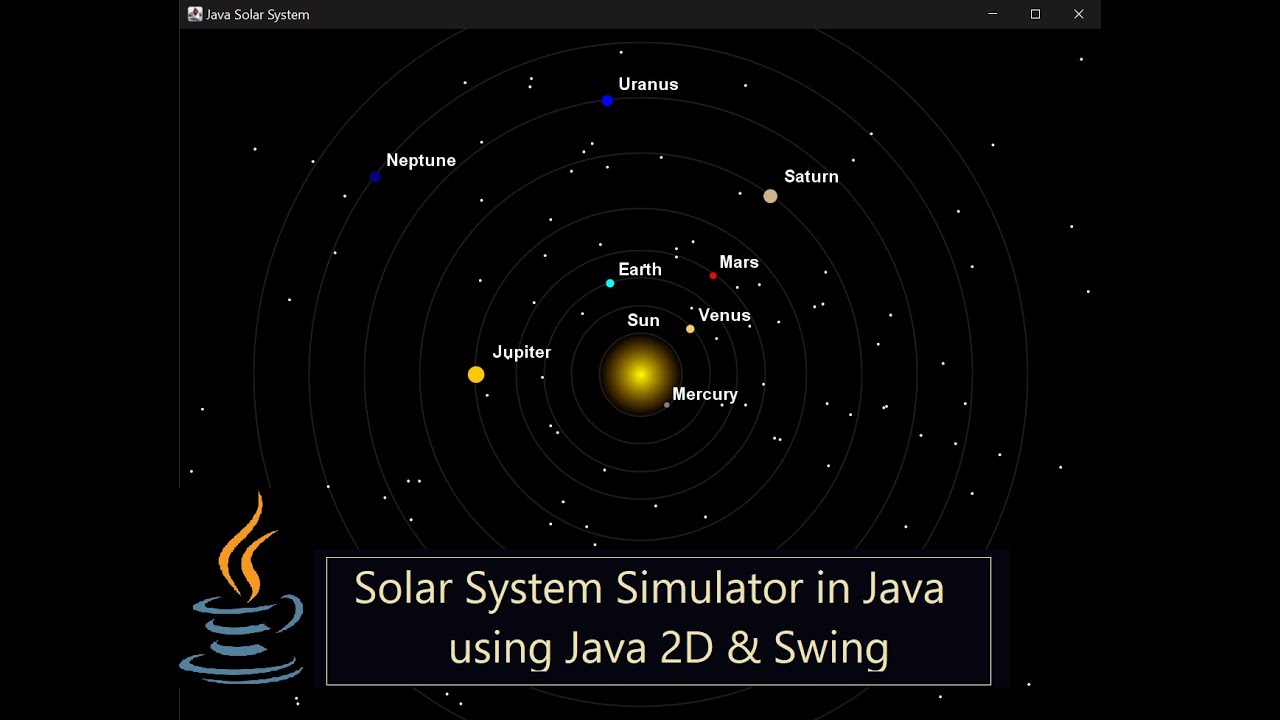Viewport: 1280px width, 720px height.
Task: Select the yellow Jupiter planet
Action: pos(476,375)
